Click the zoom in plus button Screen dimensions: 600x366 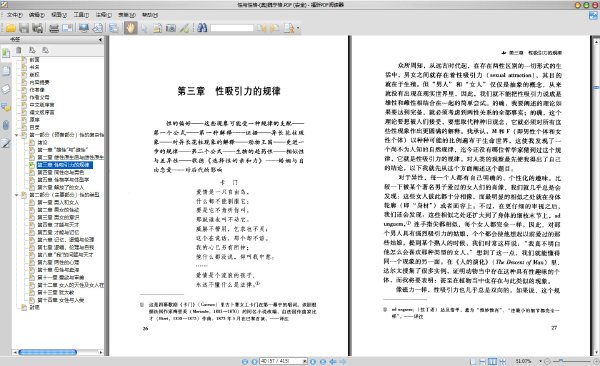pos(596,361)
